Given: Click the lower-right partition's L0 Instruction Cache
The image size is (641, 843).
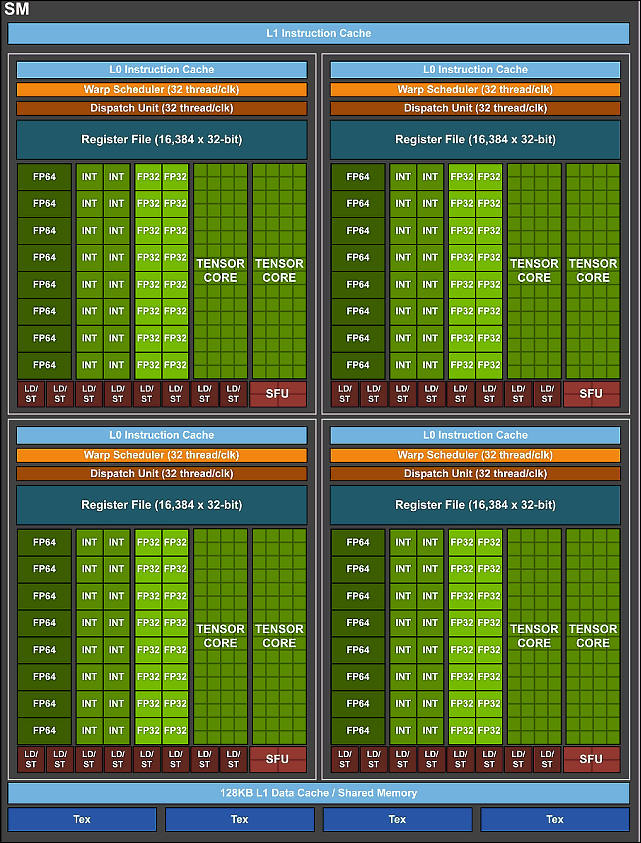Looking at the screenshot, I should [475, 435].
